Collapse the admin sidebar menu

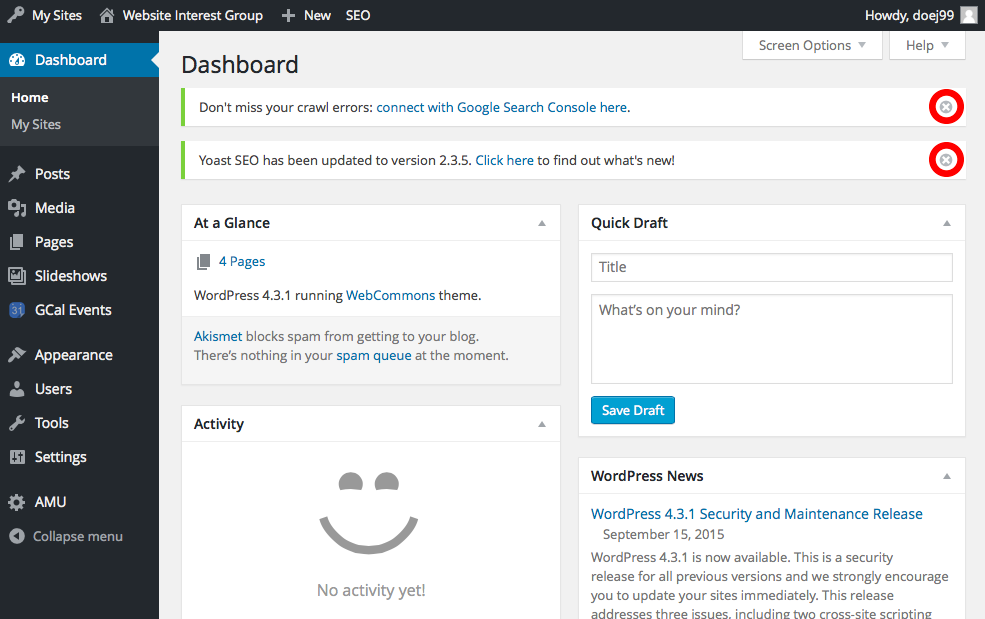click(x=66, y=536)
